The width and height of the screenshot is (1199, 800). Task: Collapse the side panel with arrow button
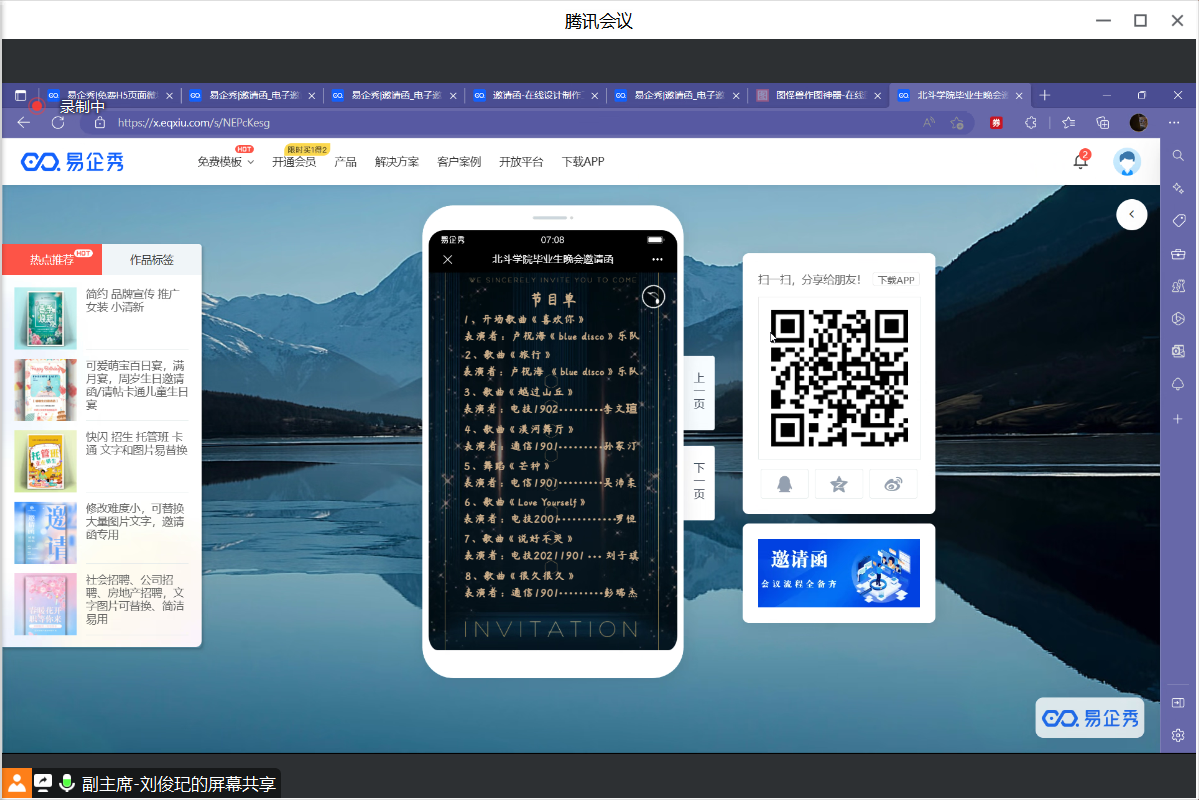click(x=1131, y=214)
